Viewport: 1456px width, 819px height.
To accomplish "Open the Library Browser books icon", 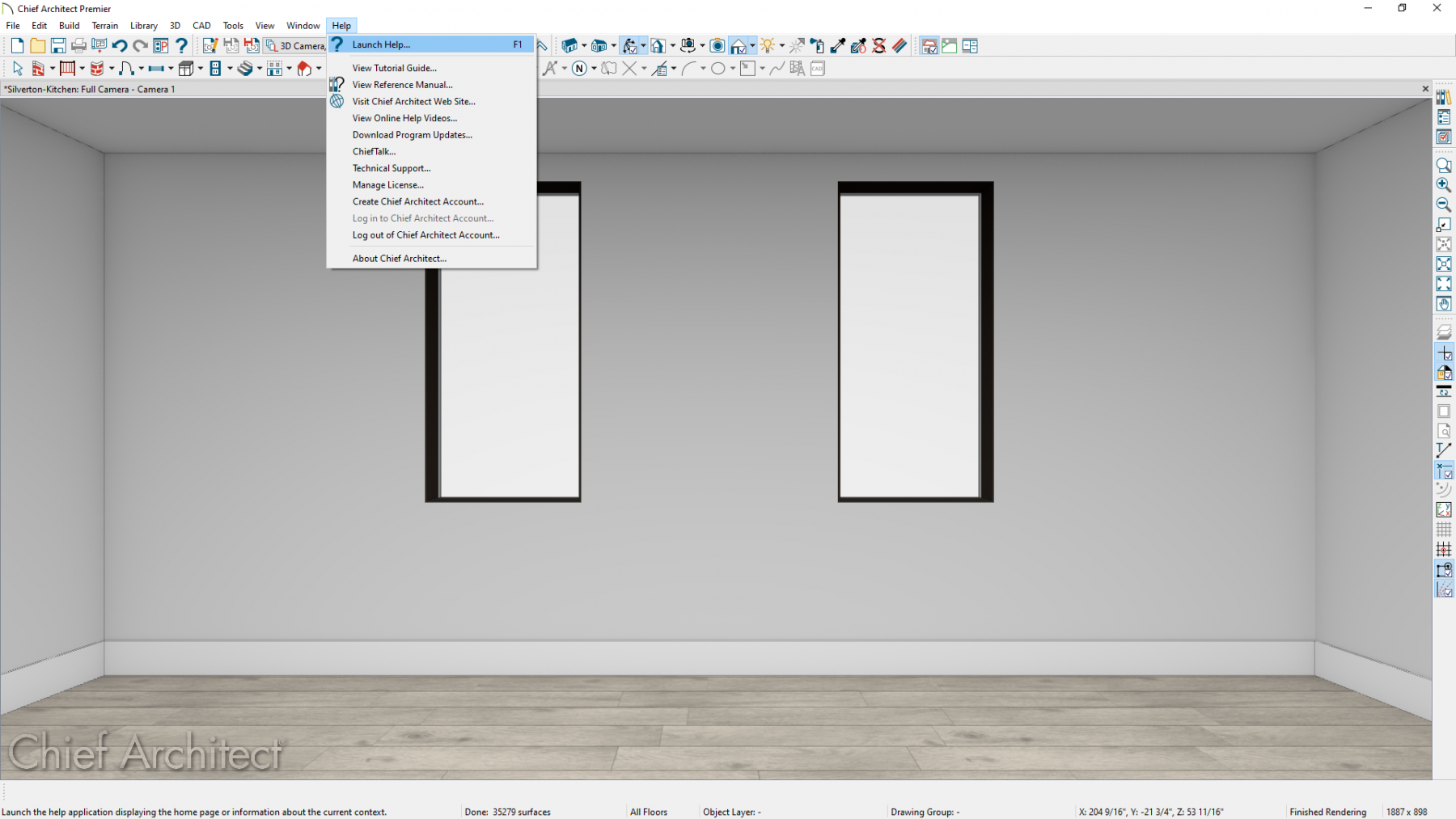I will [x=1443, y=98].
